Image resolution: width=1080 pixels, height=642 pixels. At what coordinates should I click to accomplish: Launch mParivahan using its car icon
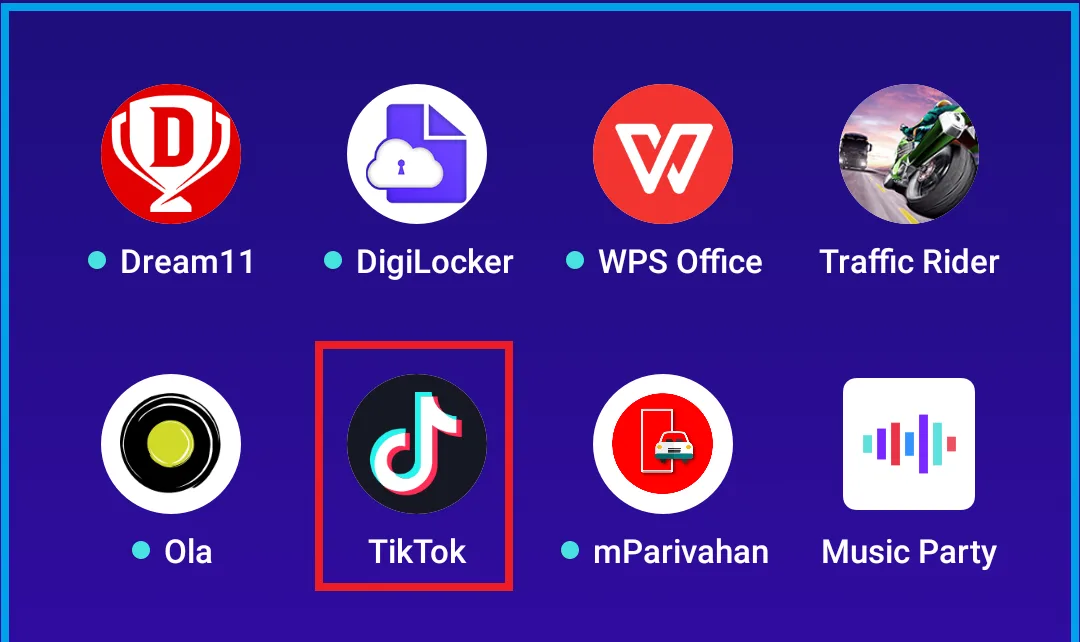[663, 444]
